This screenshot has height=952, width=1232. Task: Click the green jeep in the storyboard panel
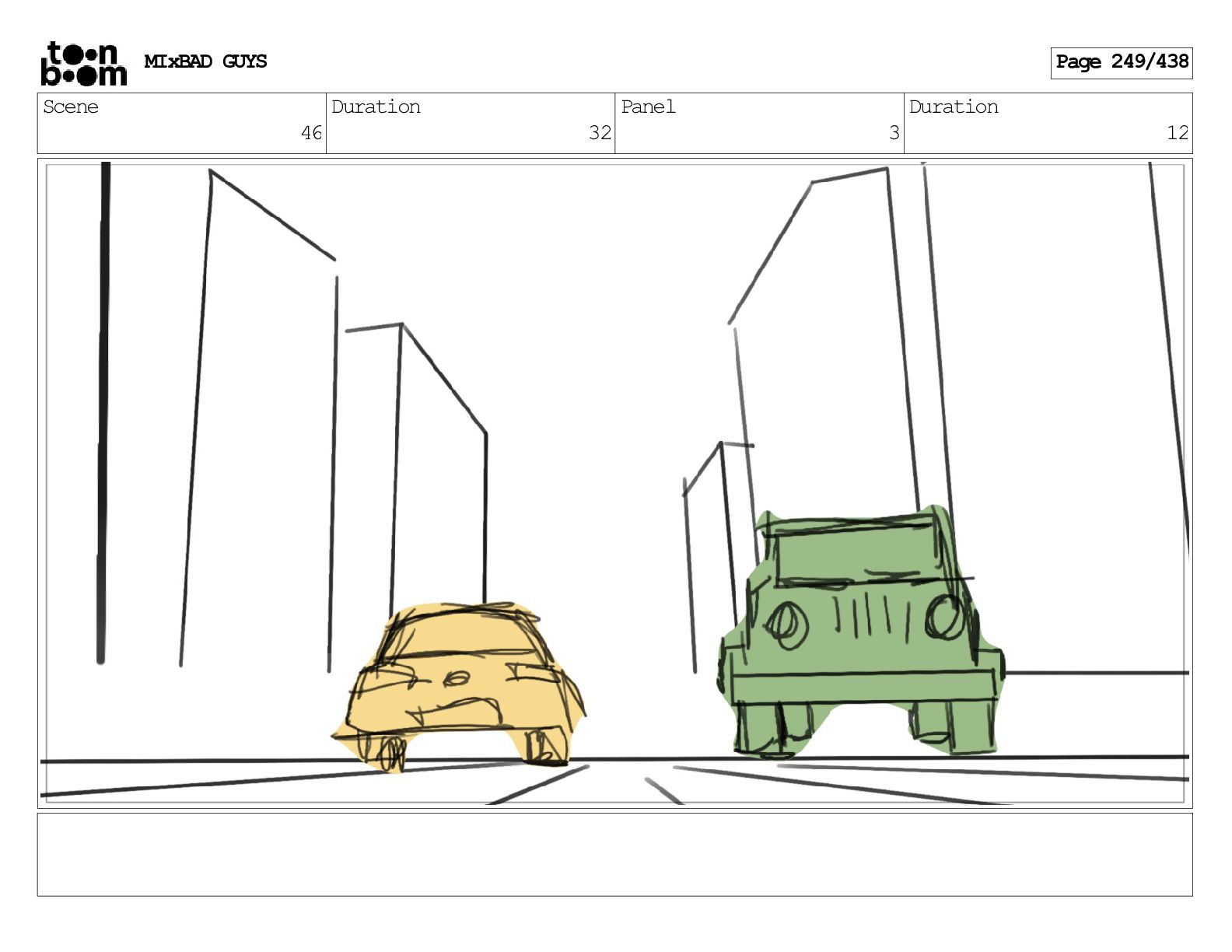click(x=861, y=632)
